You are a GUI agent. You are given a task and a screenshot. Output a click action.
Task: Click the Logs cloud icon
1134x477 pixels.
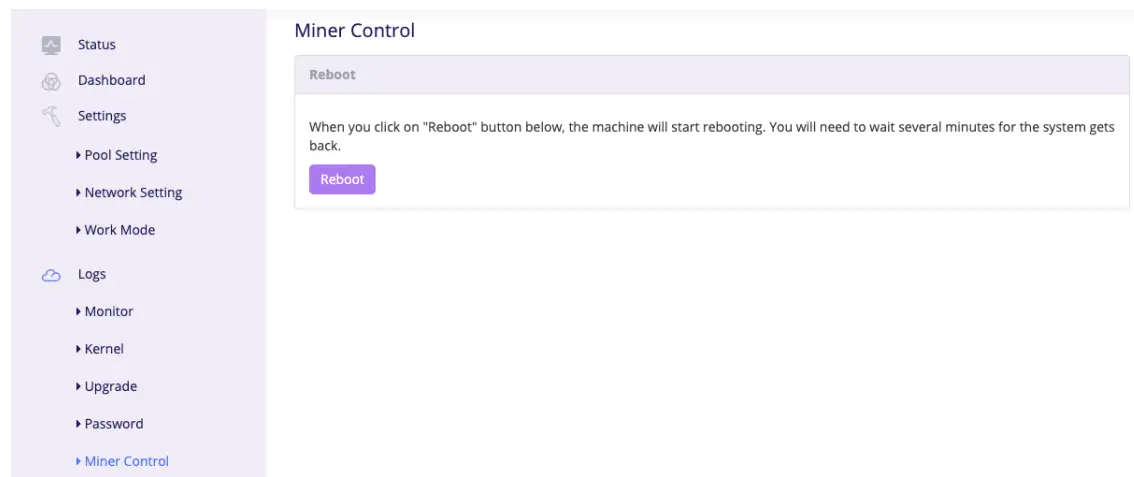[x=51, y=275]
